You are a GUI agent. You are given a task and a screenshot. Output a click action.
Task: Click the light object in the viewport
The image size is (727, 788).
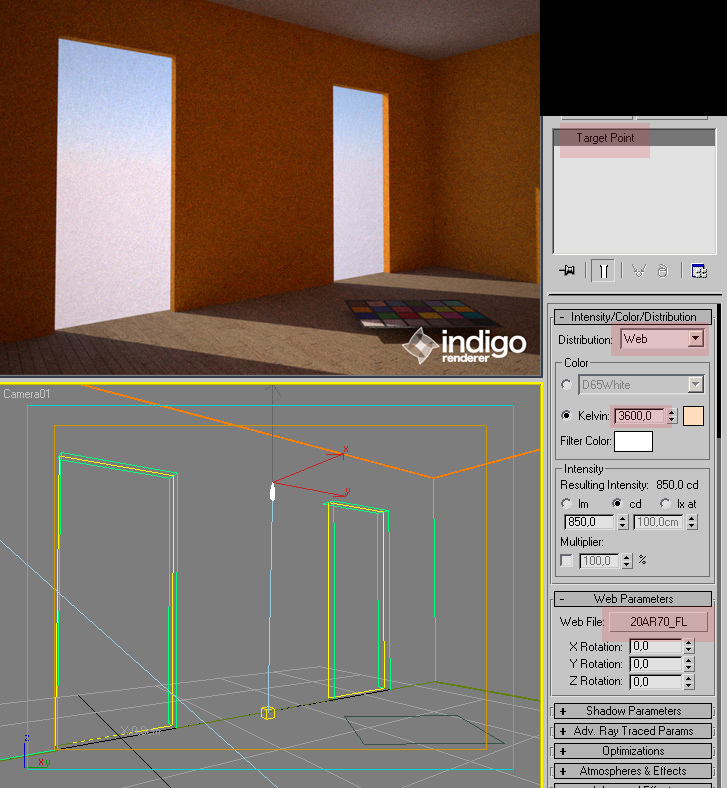point(272,491)
